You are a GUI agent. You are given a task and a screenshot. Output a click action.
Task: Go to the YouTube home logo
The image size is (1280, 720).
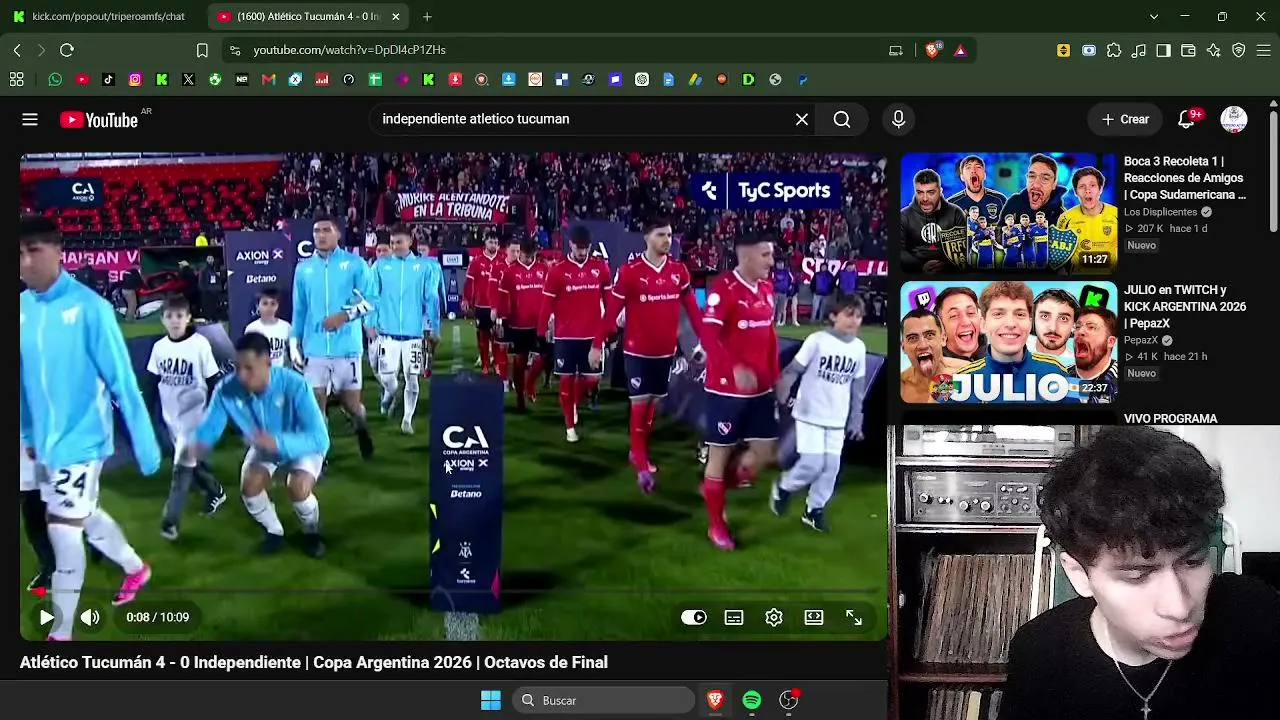click(x=99, y=120)
